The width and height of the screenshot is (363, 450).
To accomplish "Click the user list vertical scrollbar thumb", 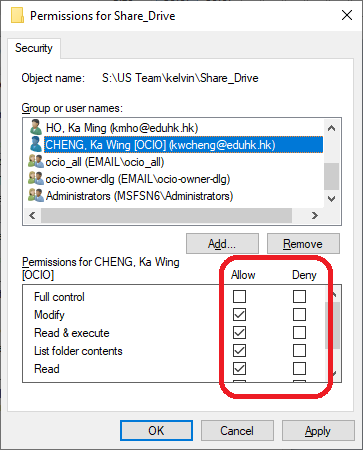I will coord(331,176).
